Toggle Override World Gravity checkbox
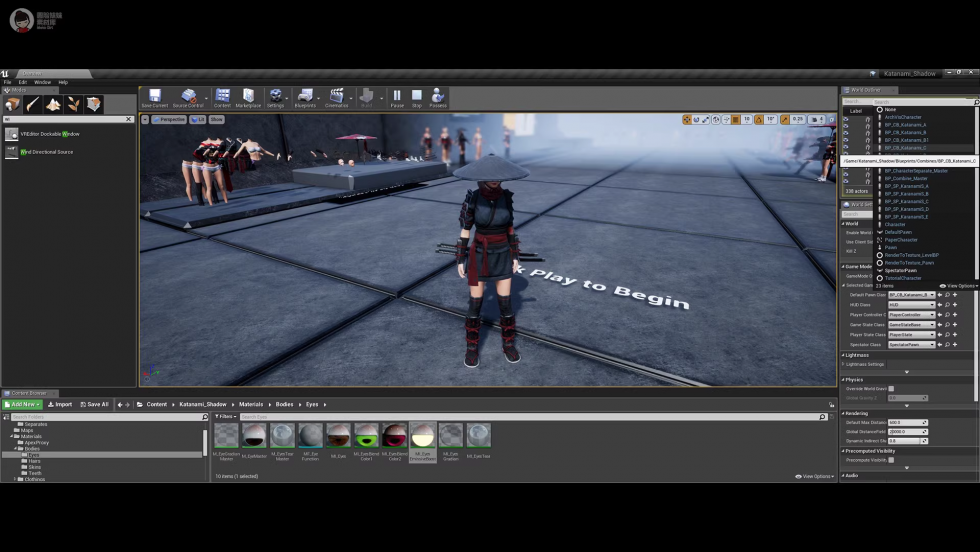Viewport: 980px width, 552px height. coord(891,388)
